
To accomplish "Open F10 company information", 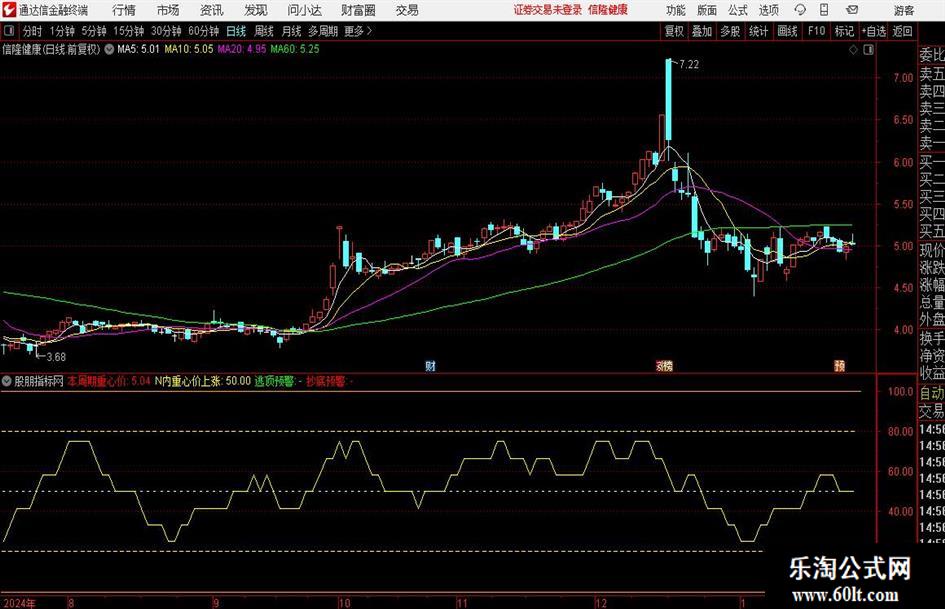I will (817, 31).
